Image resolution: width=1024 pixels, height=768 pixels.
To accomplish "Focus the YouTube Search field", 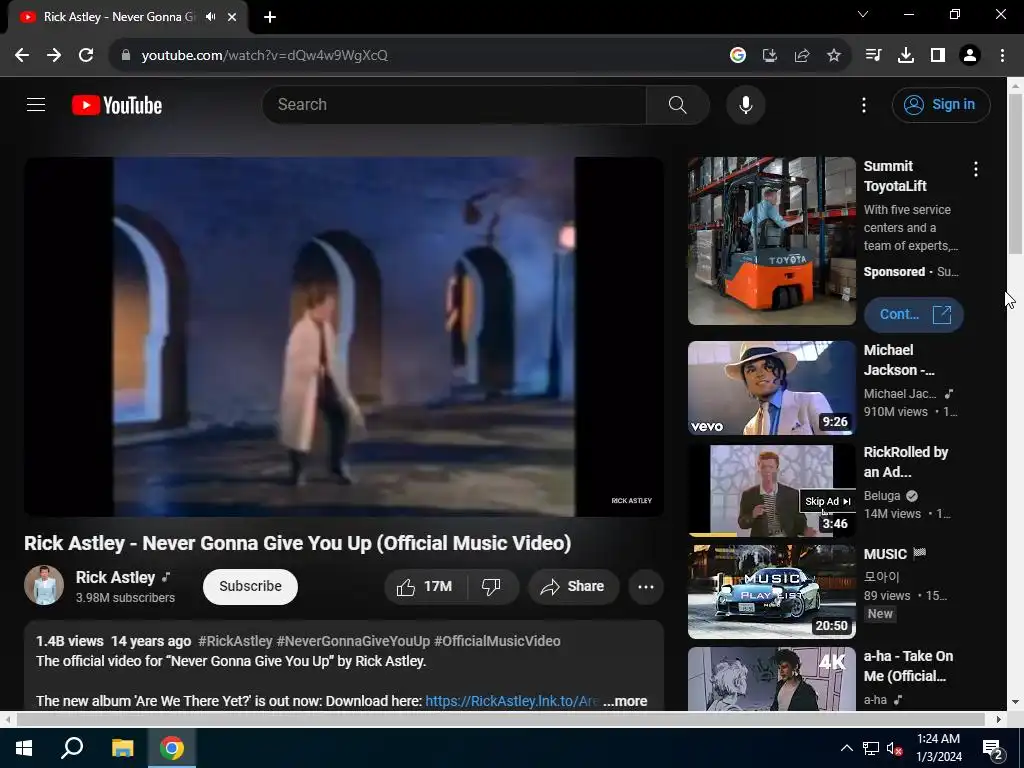I will [455, 104].
